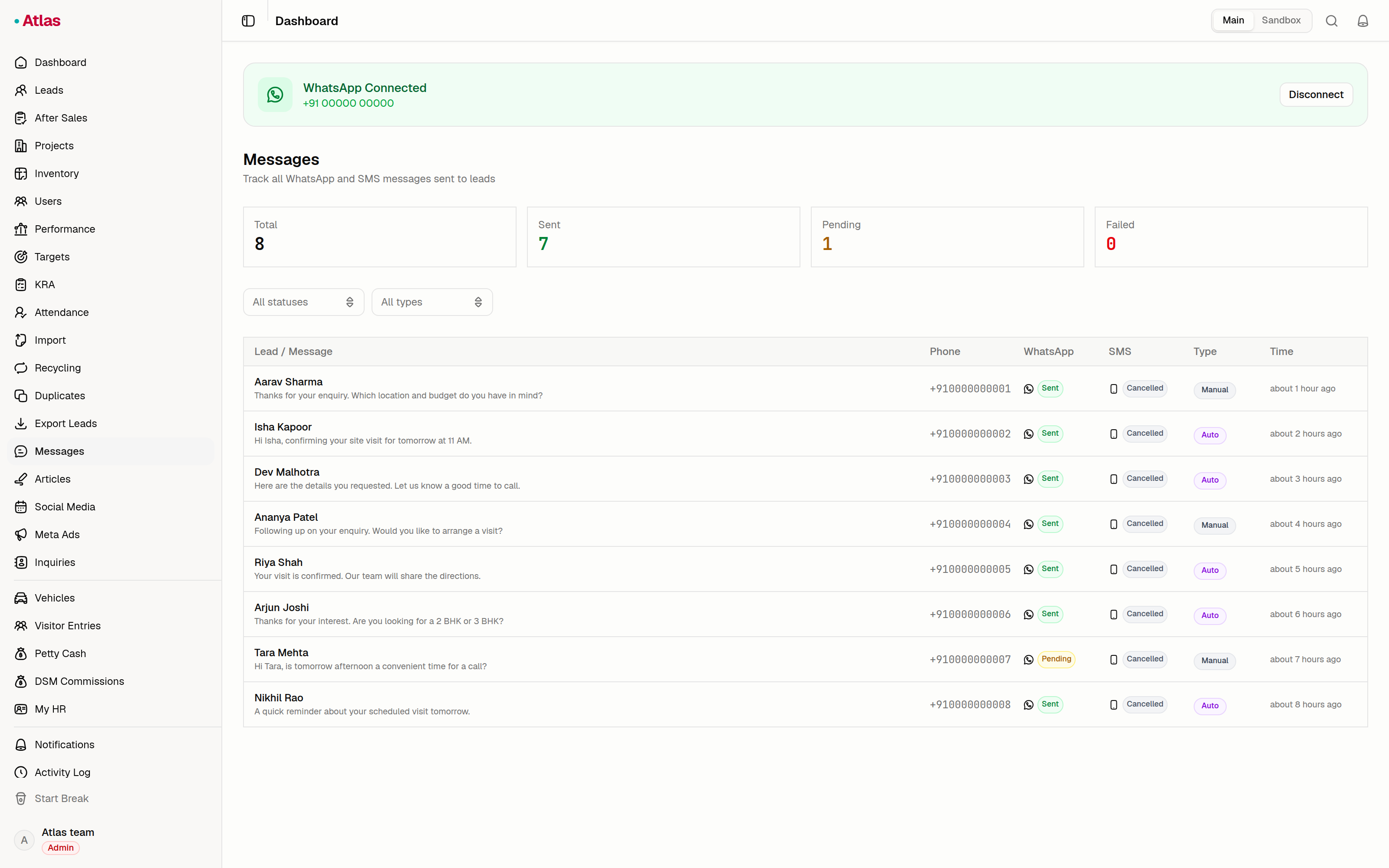Click 'about 3 hours ago' timestamp
Image resolution: width=1389 pixels, height=868 pixels.
(1305, 479)
